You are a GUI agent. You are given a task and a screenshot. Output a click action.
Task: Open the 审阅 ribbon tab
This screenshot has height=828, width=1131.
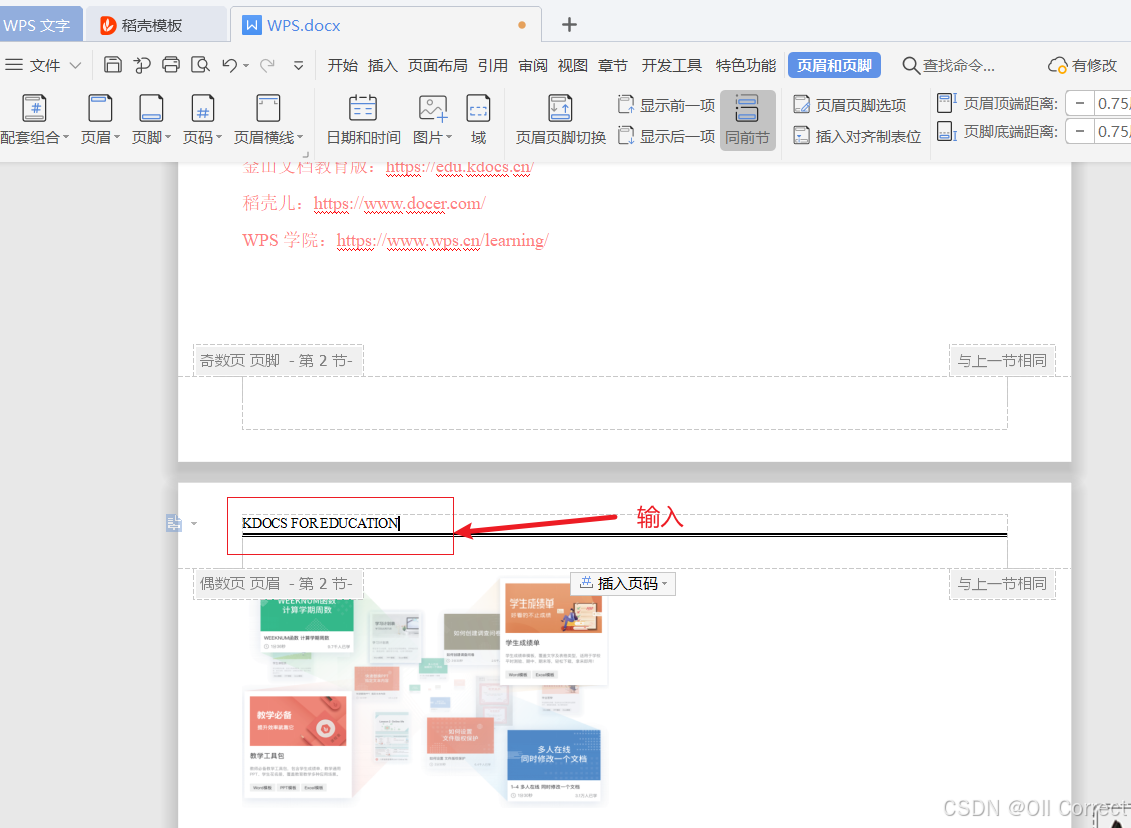pos(533,66)
